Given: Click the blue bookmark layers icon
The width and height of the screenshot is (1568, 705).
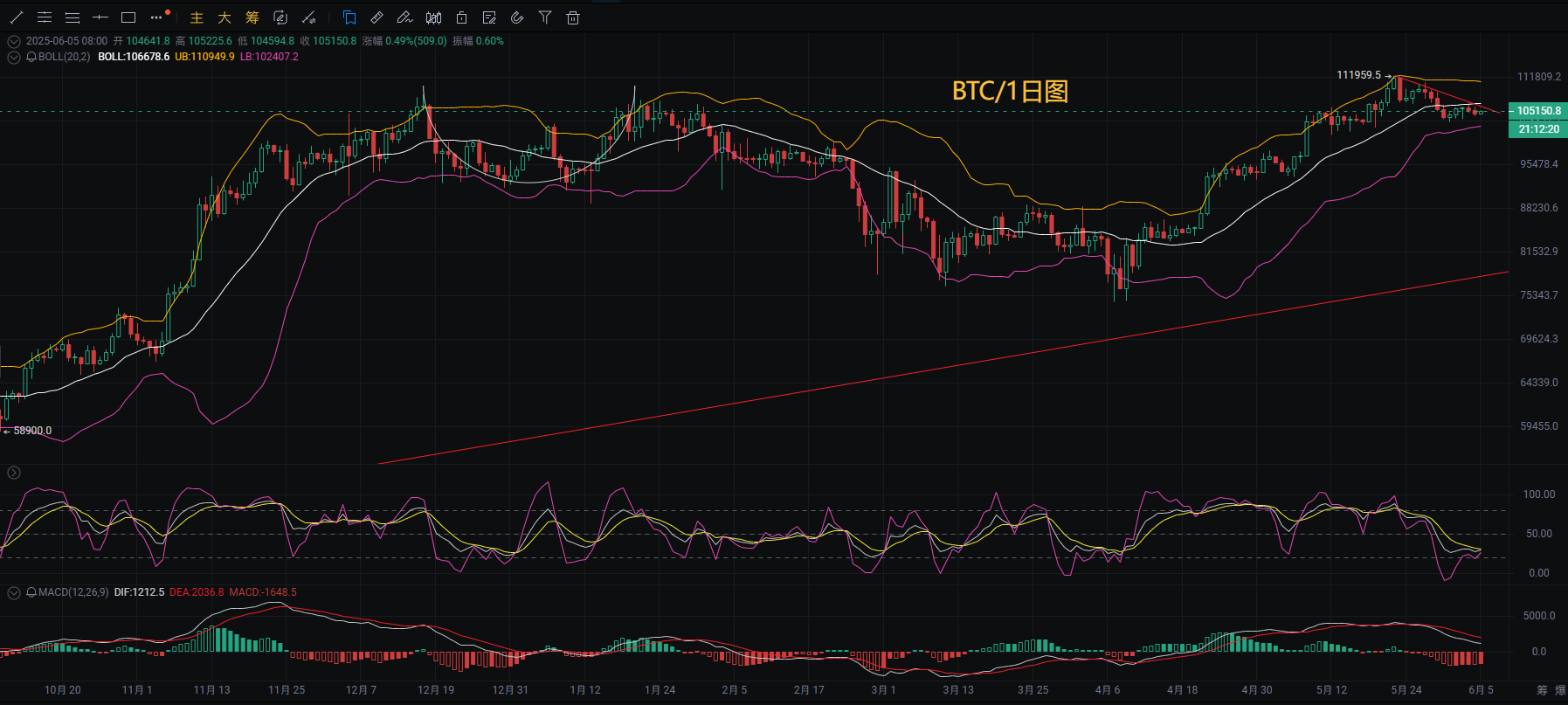Looking at the screenshot, I should 349,17.
